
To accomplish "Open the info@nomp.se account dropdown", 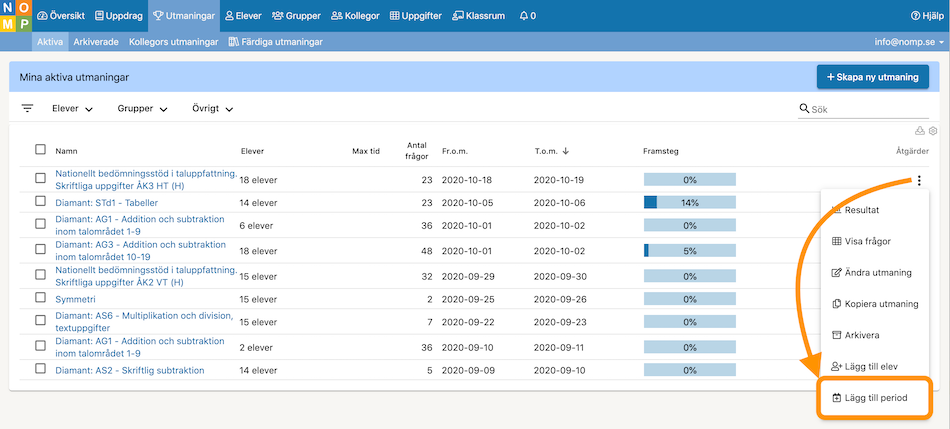I will tap(909, 42).
